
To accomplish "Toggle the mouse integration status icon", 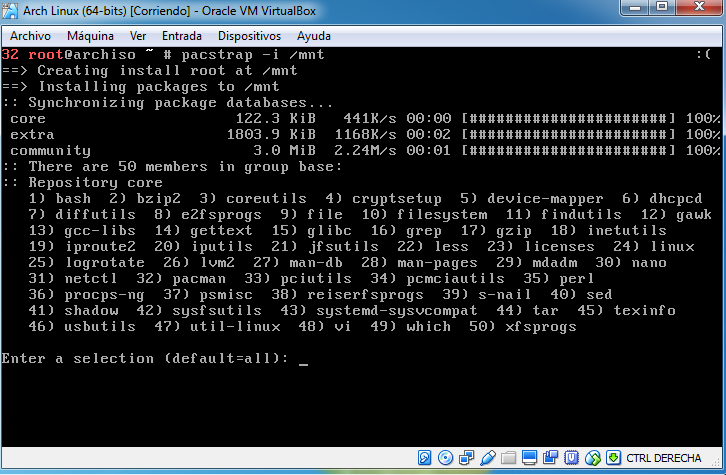I will tap(592, 458).
